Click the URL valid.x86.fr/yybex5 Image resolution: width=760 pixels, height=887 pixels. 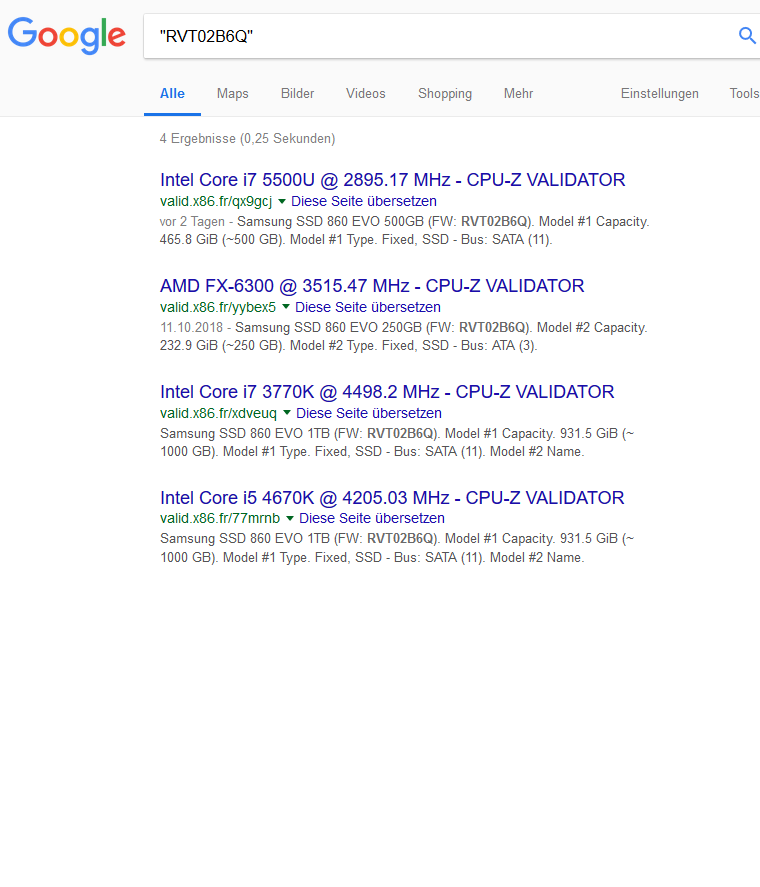218,307
